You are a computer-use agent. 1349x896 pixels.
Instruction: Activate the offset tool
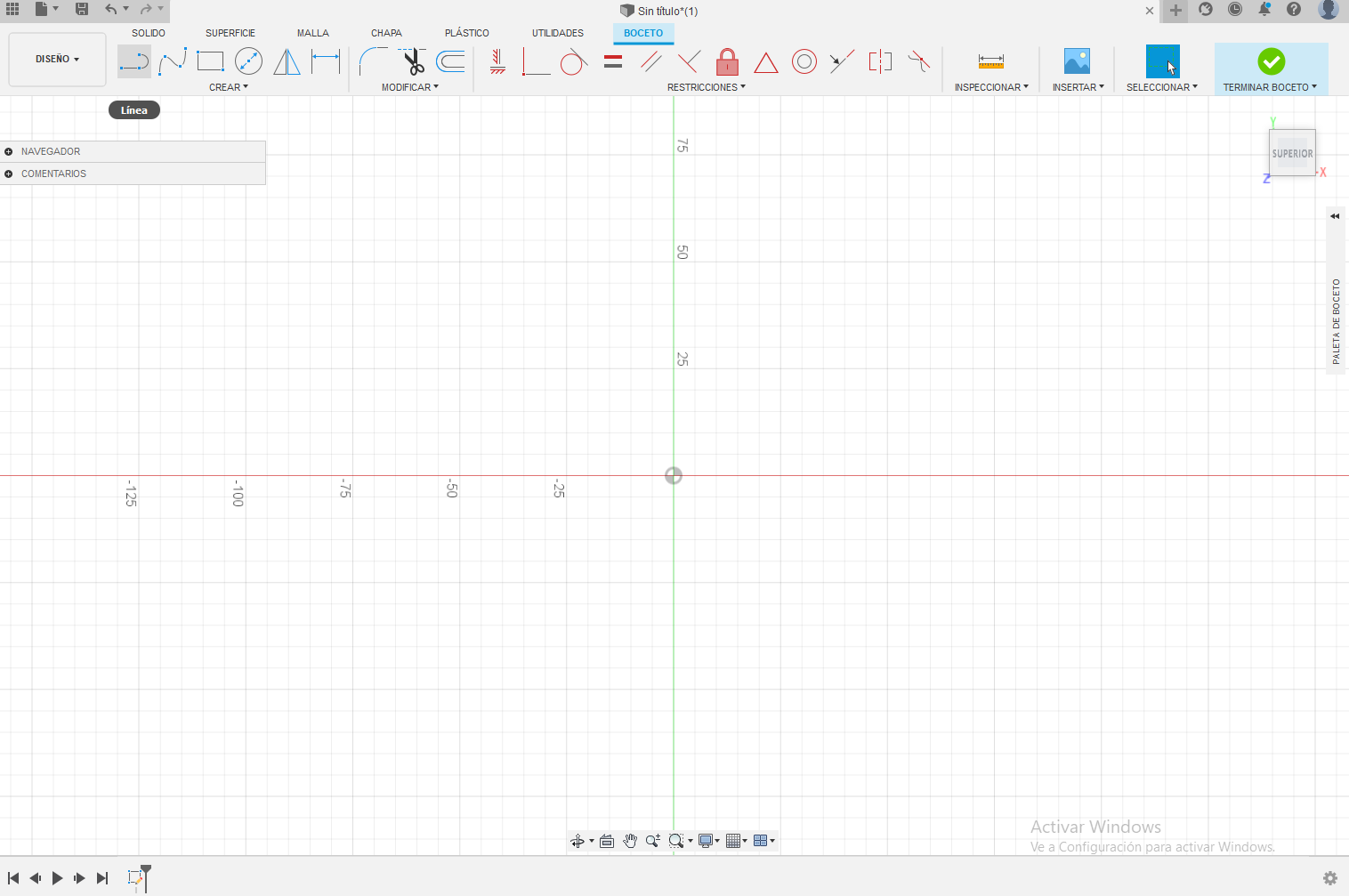click(450, 61)
